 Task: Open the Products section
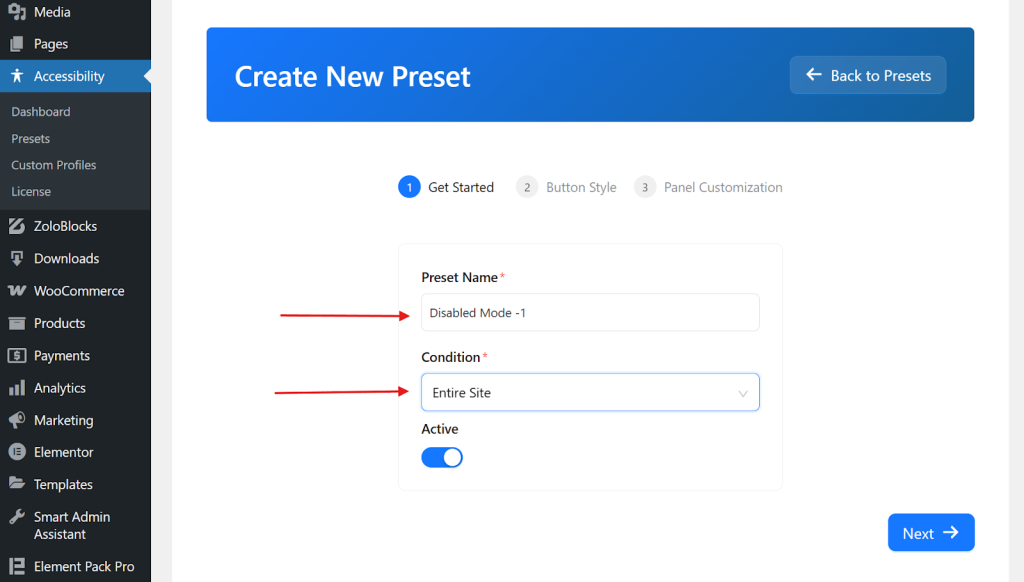20,323
